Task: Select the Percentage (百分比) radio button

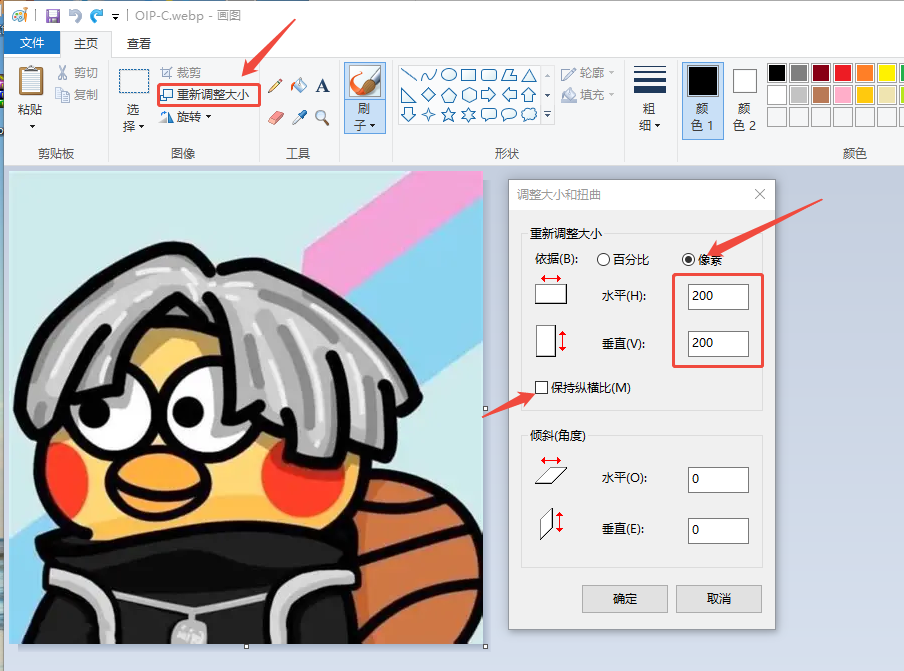Action: click(604, 259)
